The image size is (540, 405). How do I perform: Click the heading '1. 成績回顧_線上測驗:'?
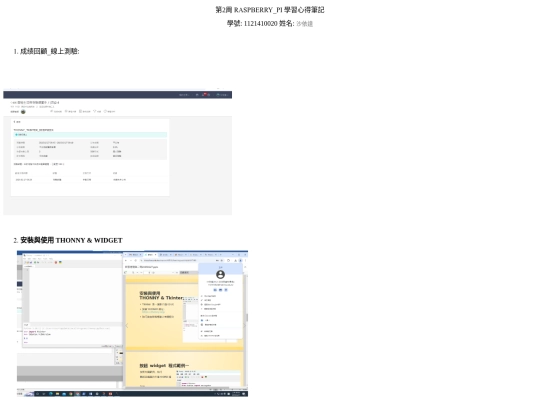(x=46, y=51)
